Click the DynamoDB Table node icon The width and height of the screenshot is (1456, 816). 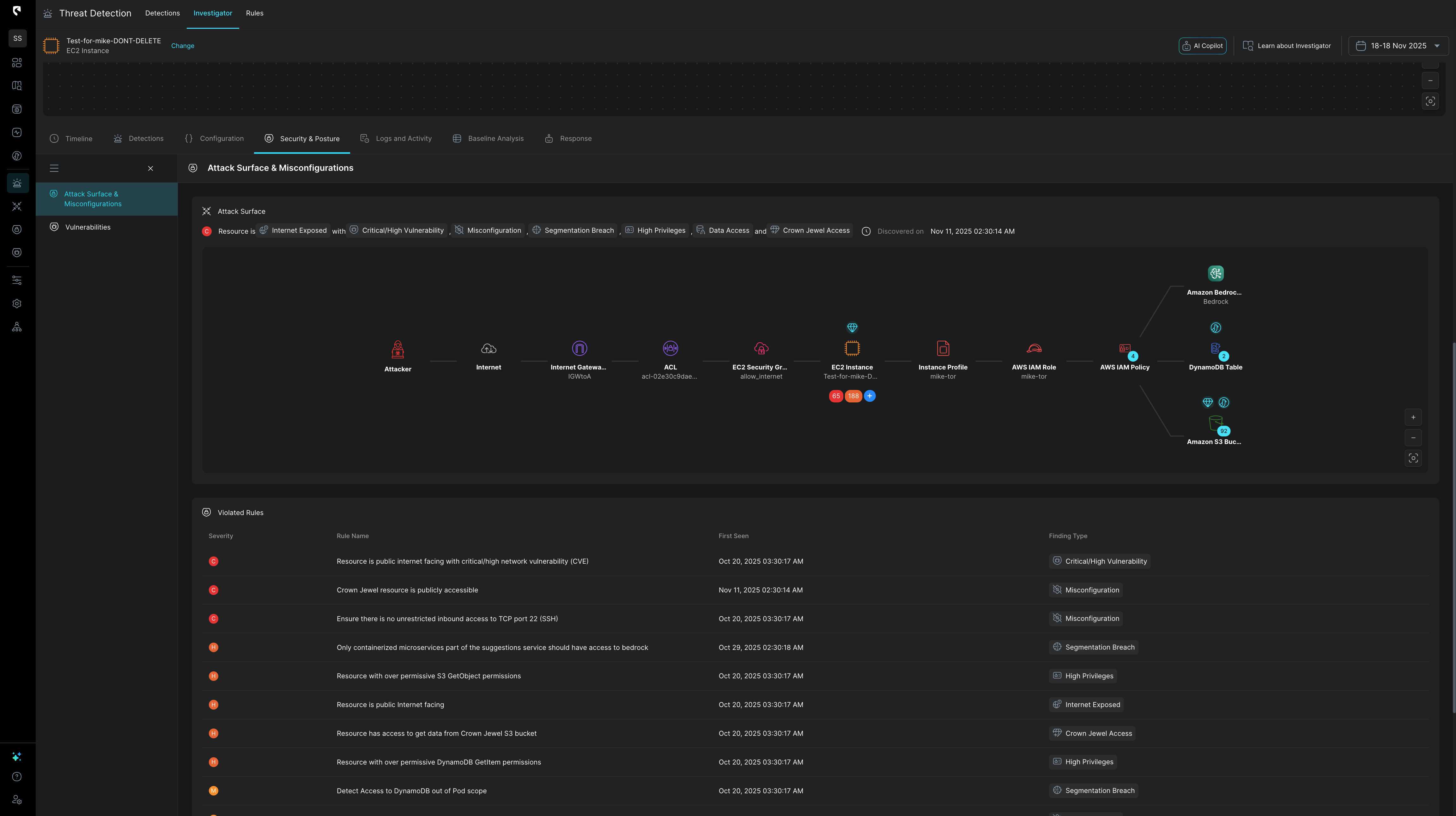[x=1215, y=348]
